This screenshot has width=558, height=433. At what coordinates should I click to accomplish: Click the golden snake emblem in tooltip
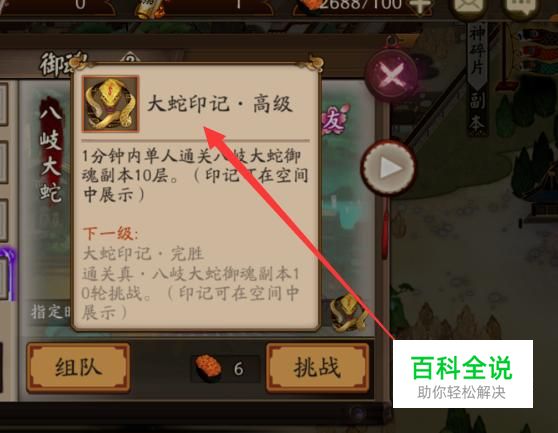(x=111, y=104)
